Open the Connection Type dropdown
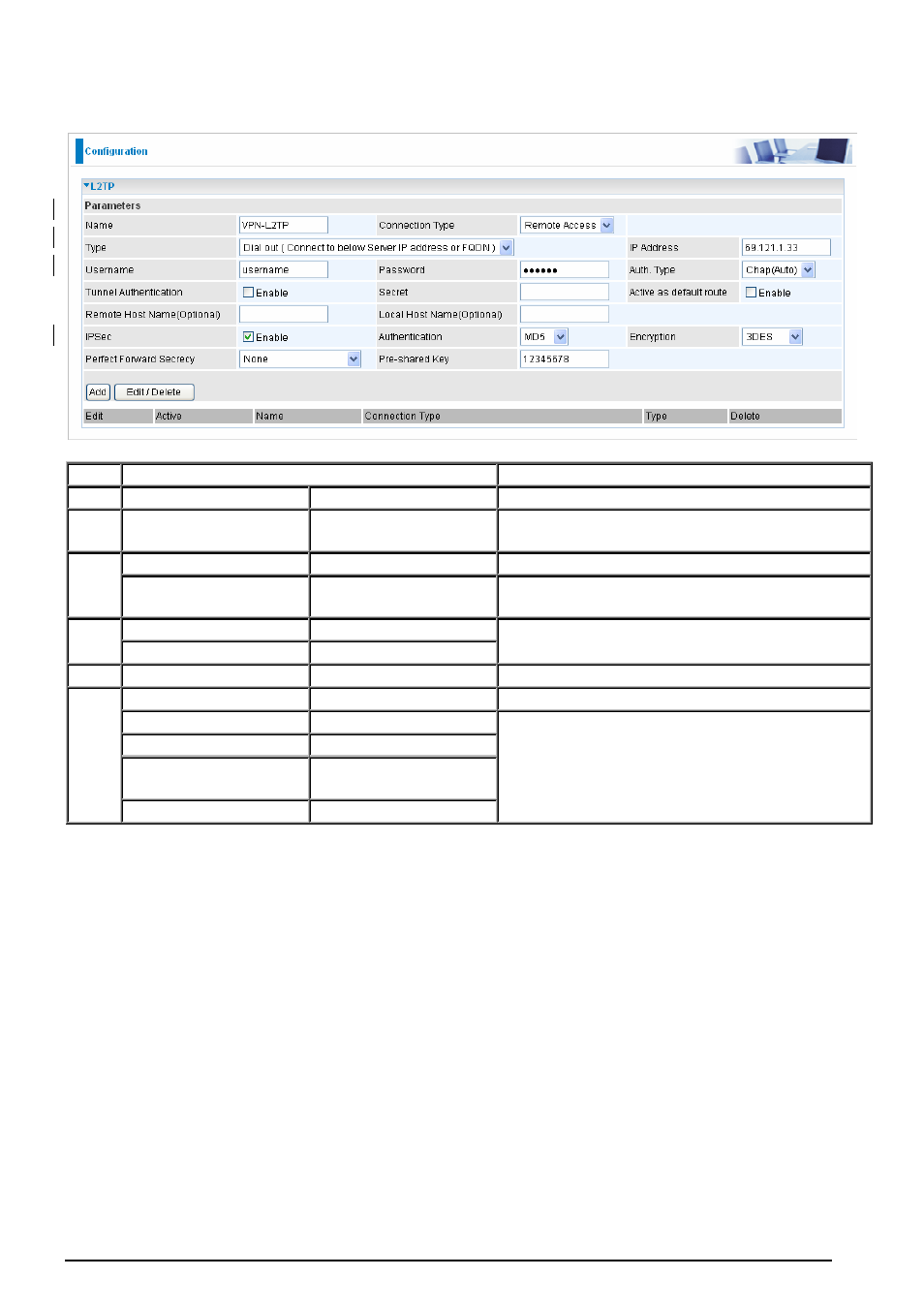The width and height of the screenshot is (924, 1308). [x=567, y=225]
